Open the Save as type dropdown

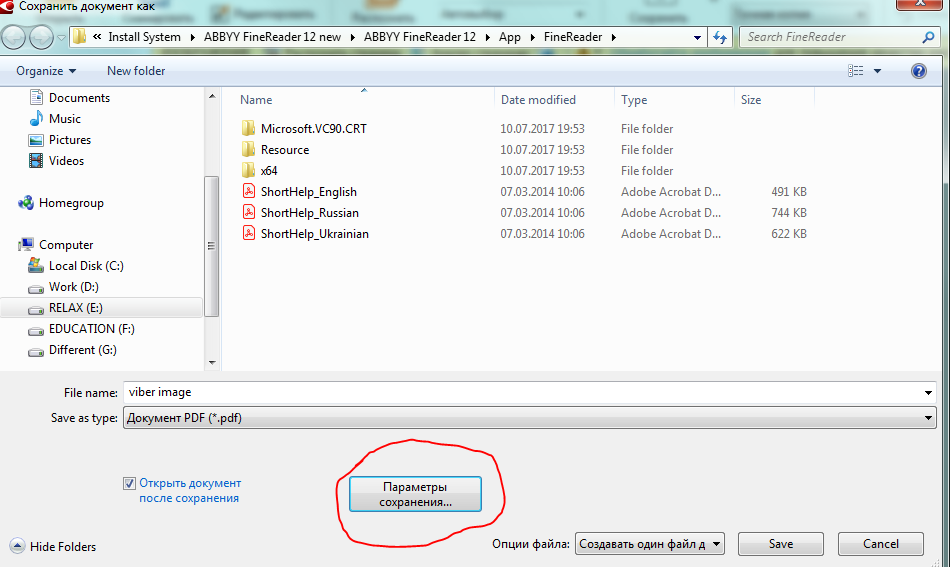[529, 418]
